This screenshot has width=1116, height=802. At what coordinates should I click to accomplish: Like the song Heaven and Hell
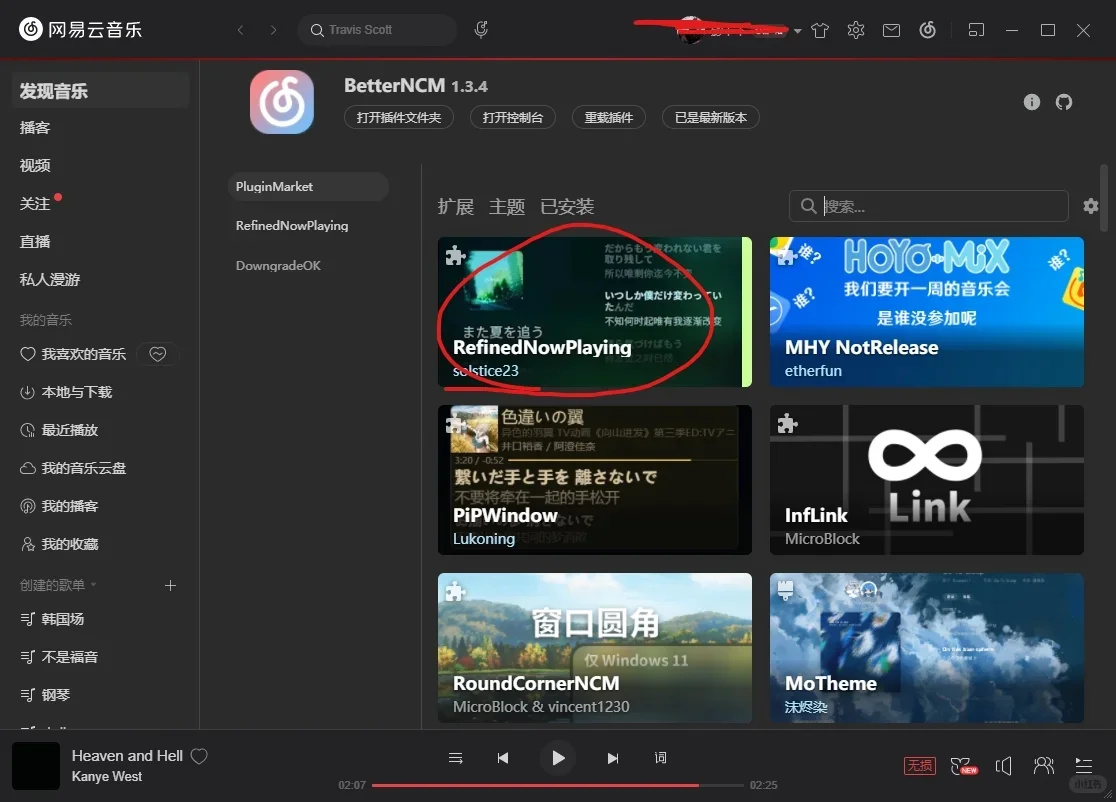pos(199,756)
